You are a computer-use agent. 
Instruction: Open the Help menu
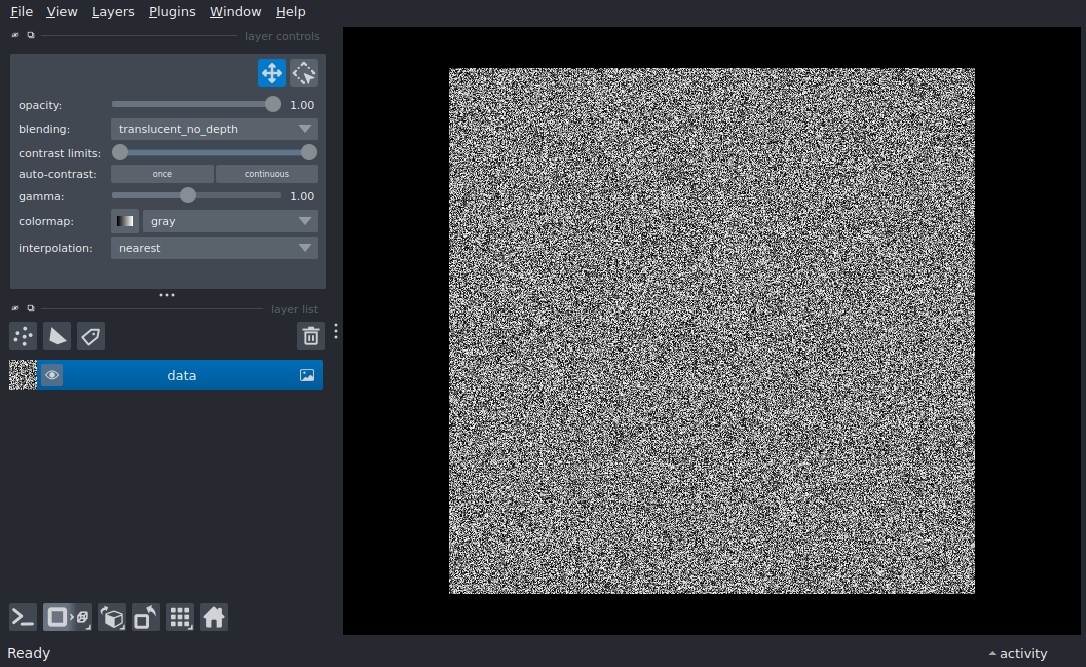click(x=290, y=12)
